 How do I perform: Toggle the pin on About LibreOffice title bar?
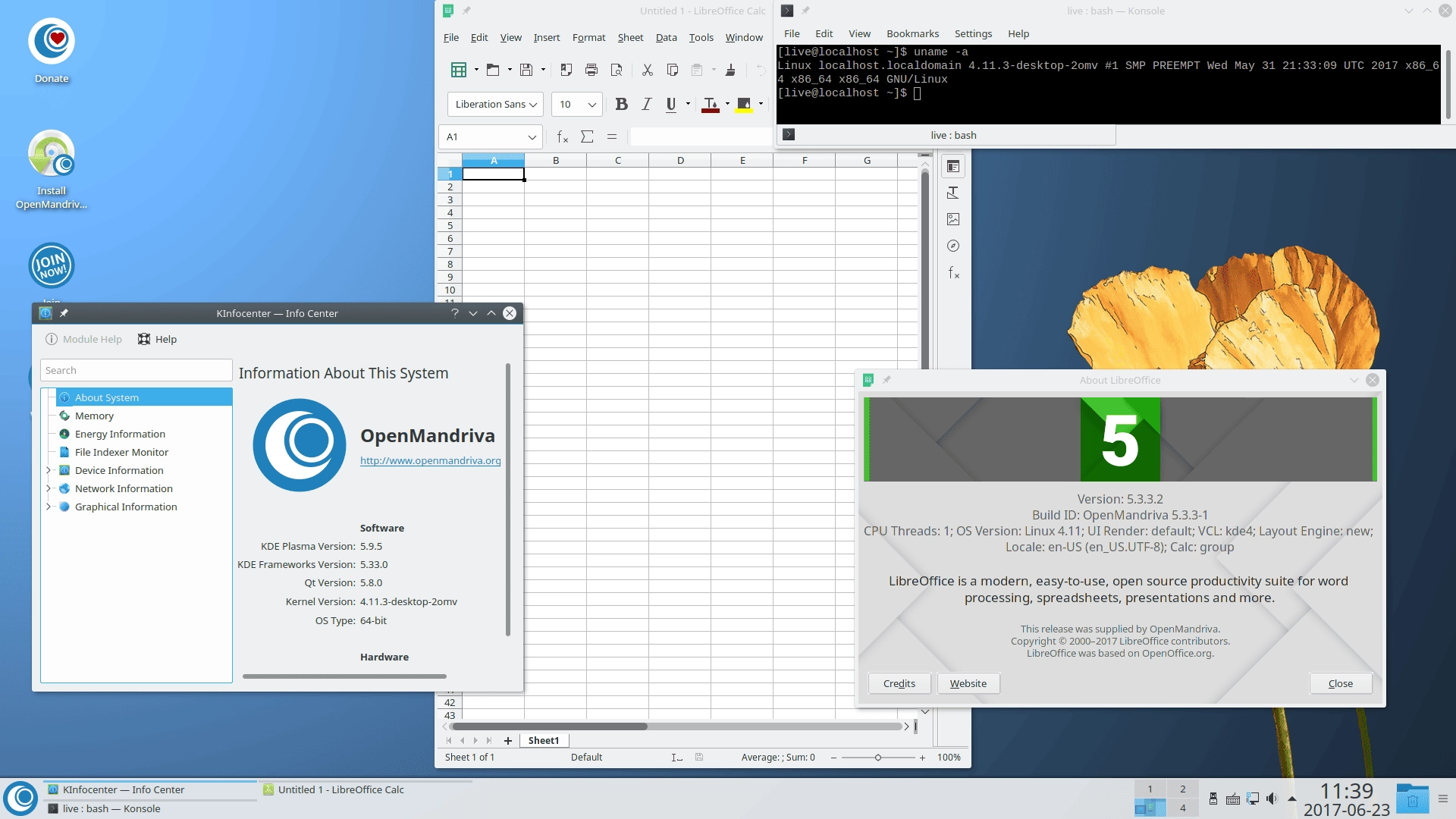pyautogui.click(x=886, y=380)
